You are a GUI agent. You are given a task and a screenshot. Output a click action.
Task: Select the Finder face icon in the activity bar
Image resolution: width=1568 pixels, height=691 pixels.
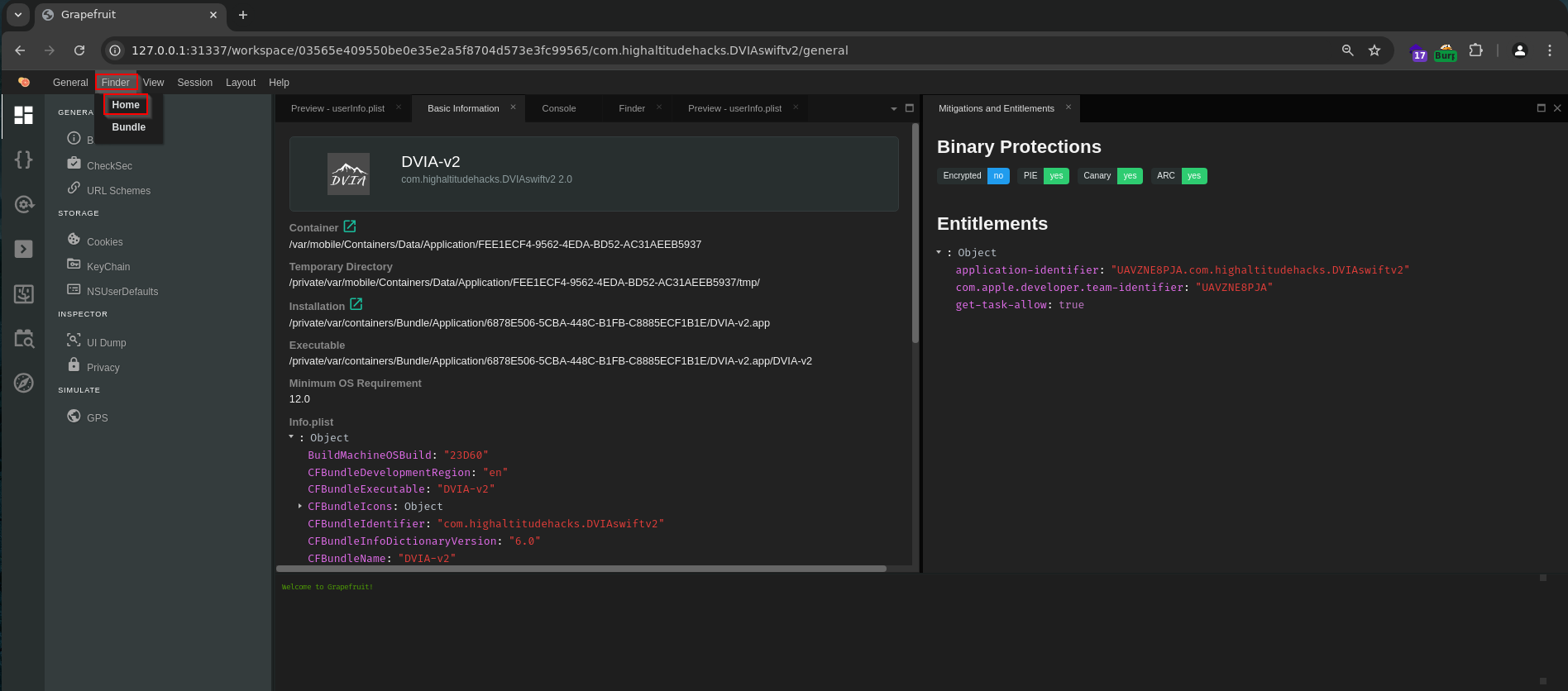coord(24,293)
